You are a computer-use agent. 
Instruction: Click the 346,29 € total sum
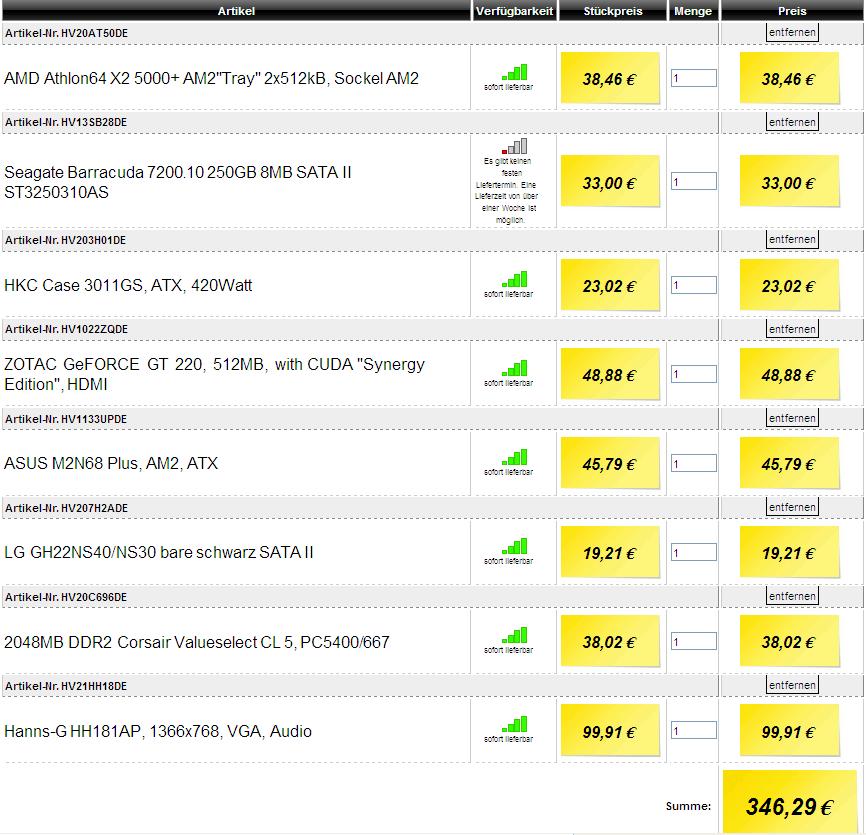(789, 807)
